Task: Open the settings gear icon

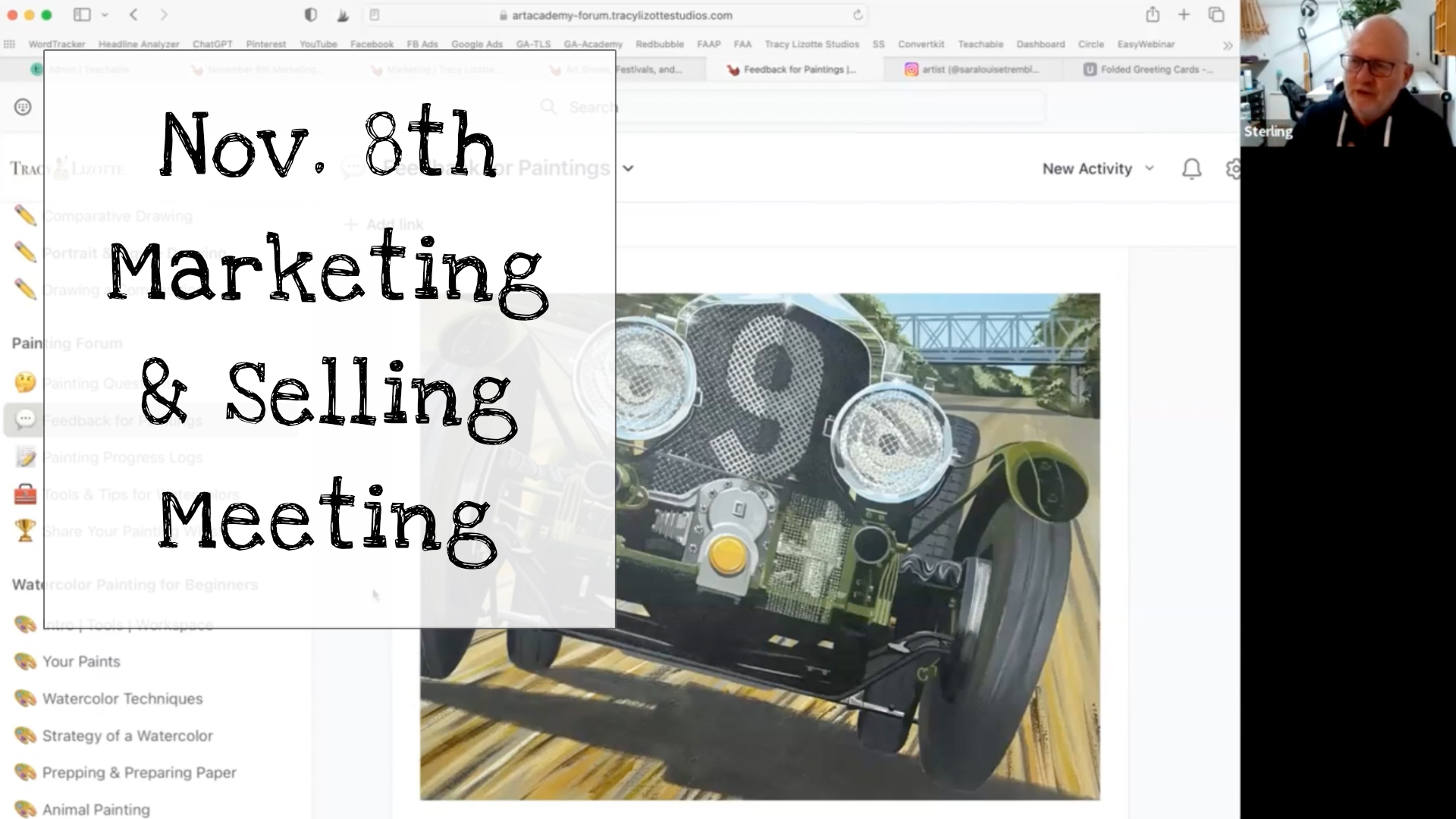Action: click(1233, 168)
